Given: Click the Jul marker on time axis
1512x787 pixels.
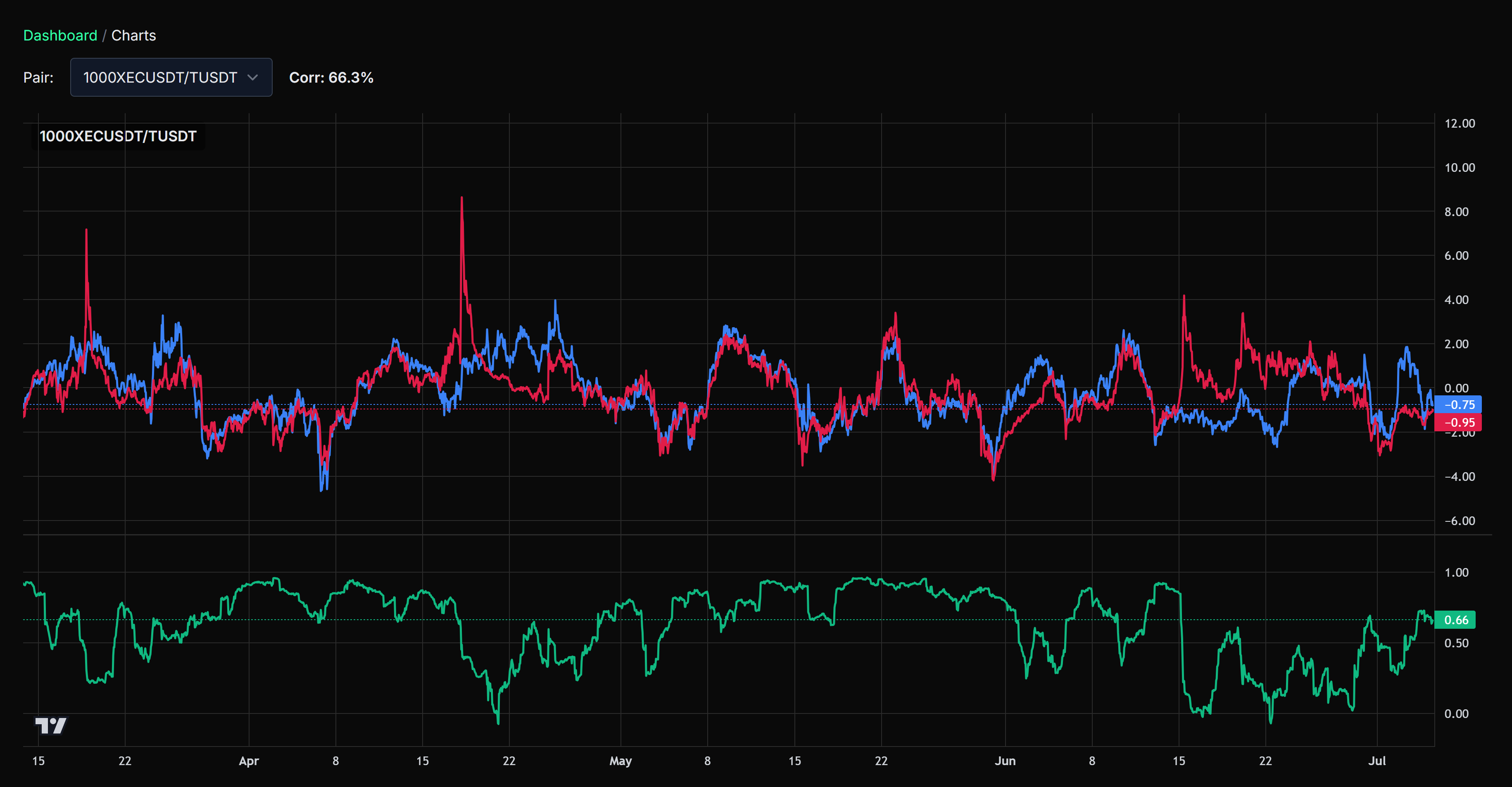Looking at the screenshot, I should [1376, 761].
